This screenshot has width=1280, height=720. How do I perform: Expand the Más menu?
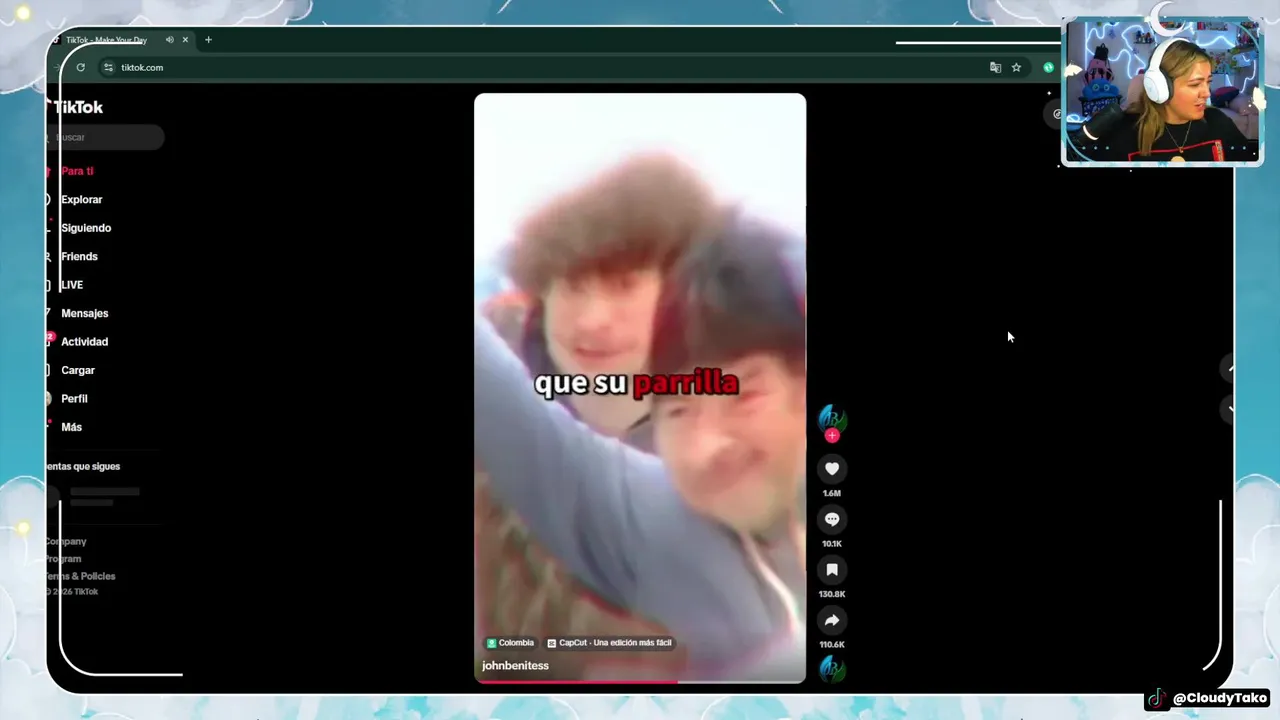click(x=71, y=427)
